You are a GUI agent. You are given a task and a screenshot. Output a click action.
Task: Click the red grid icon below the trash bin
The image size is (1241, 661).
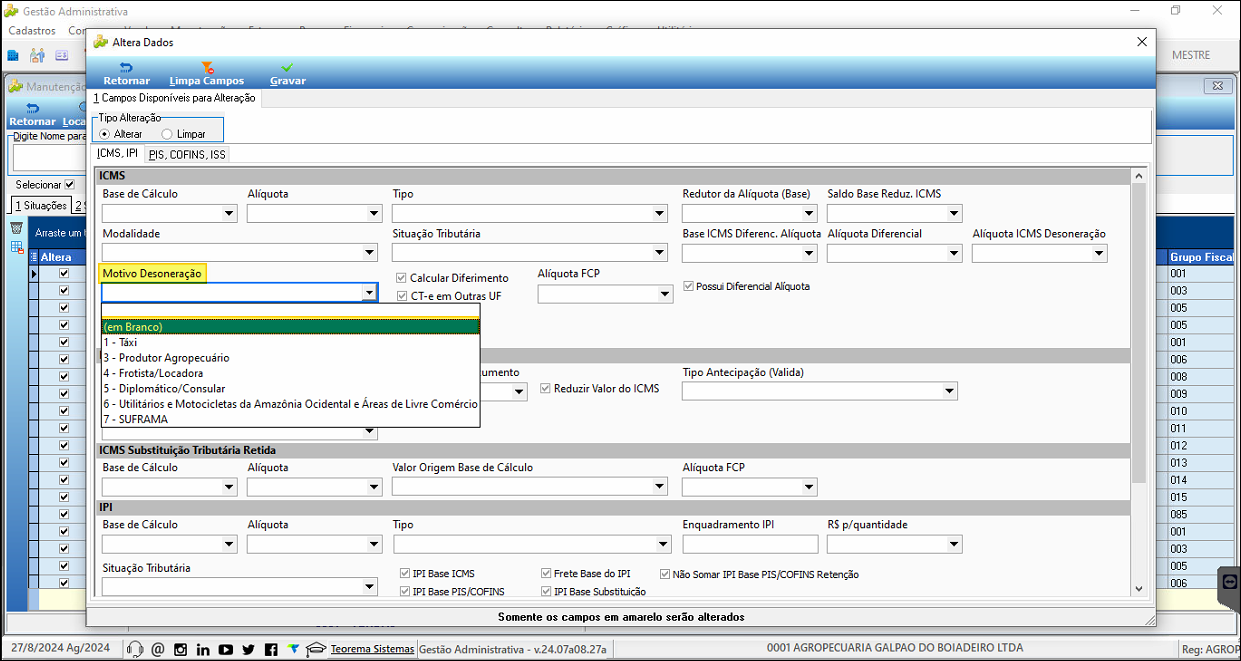(x=17, y=247)
